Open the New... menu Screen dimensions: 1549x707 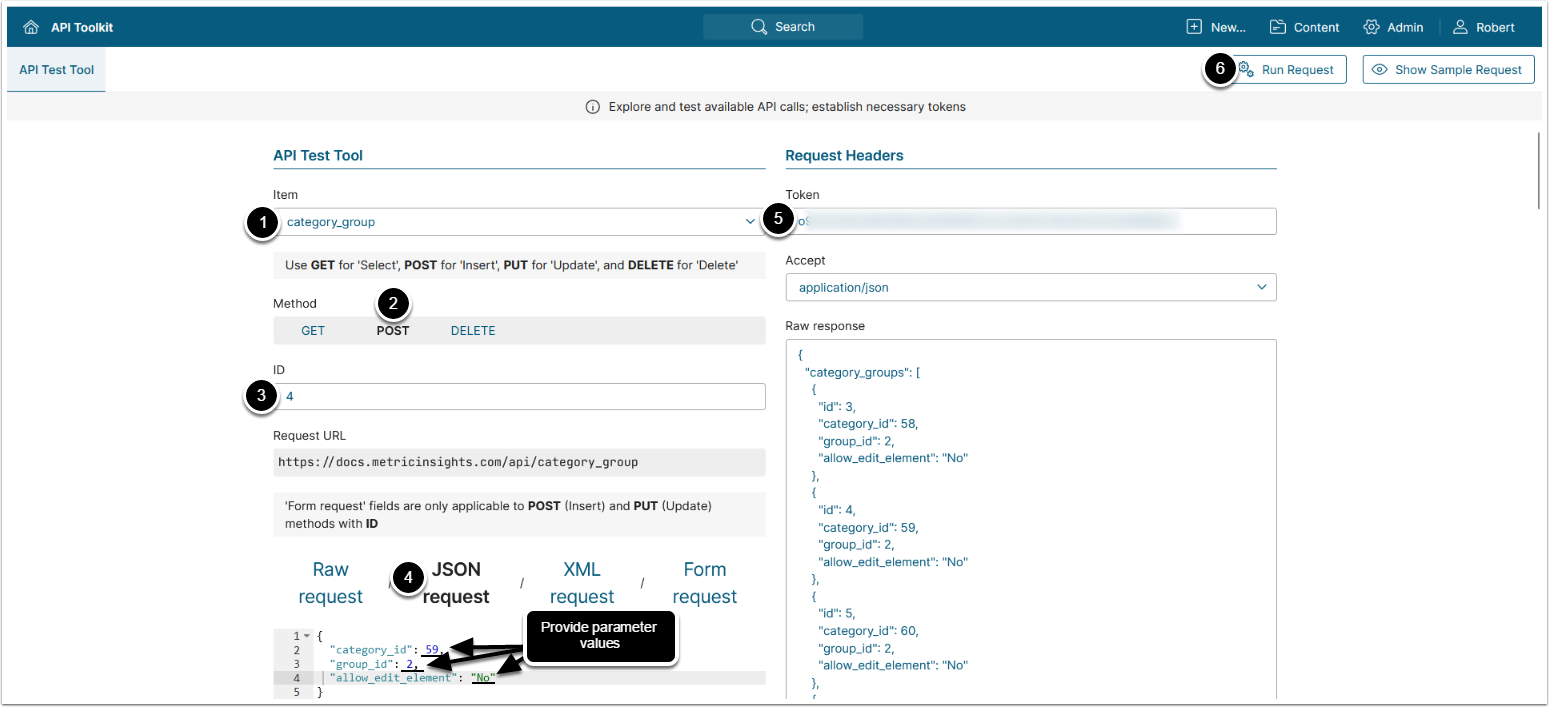tap(1216, 27)
